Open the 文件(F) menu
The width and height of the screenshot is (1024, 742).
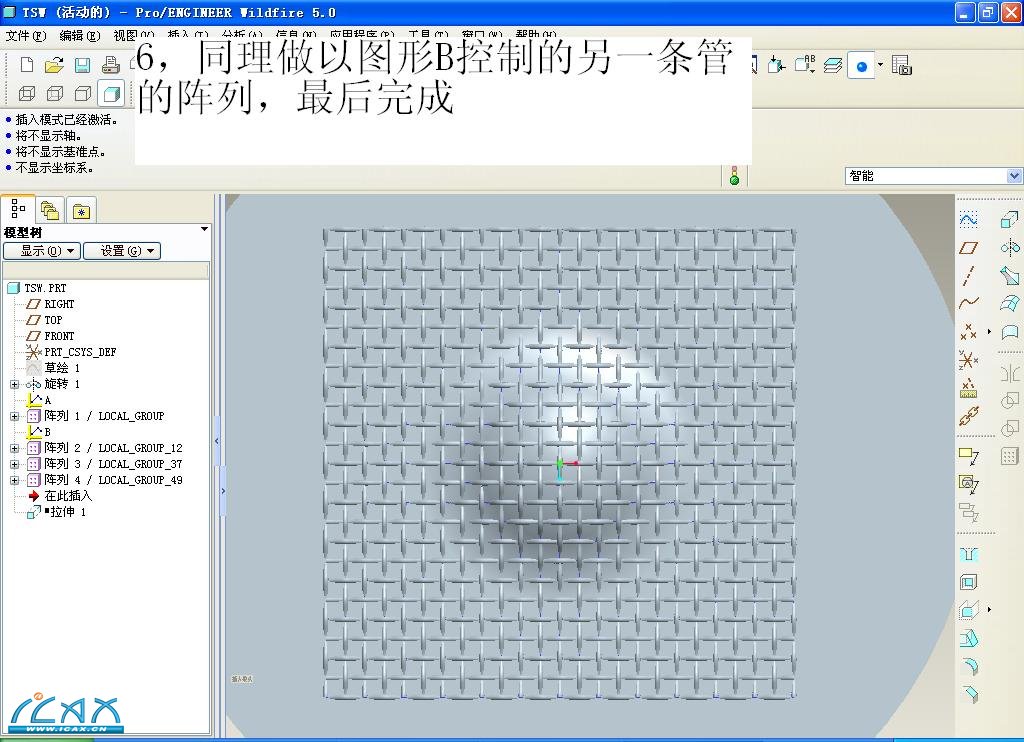(x=25, y=35)
